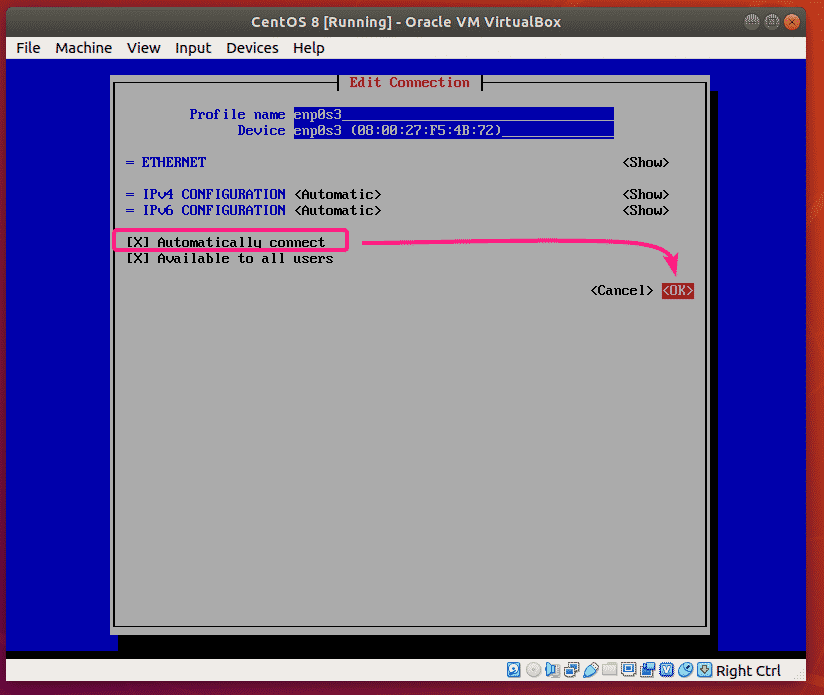Image resolution: width=824 pixels, height=695 pixels.
Task: Open the optical disc status icon
Action: [x=534, y=670]
